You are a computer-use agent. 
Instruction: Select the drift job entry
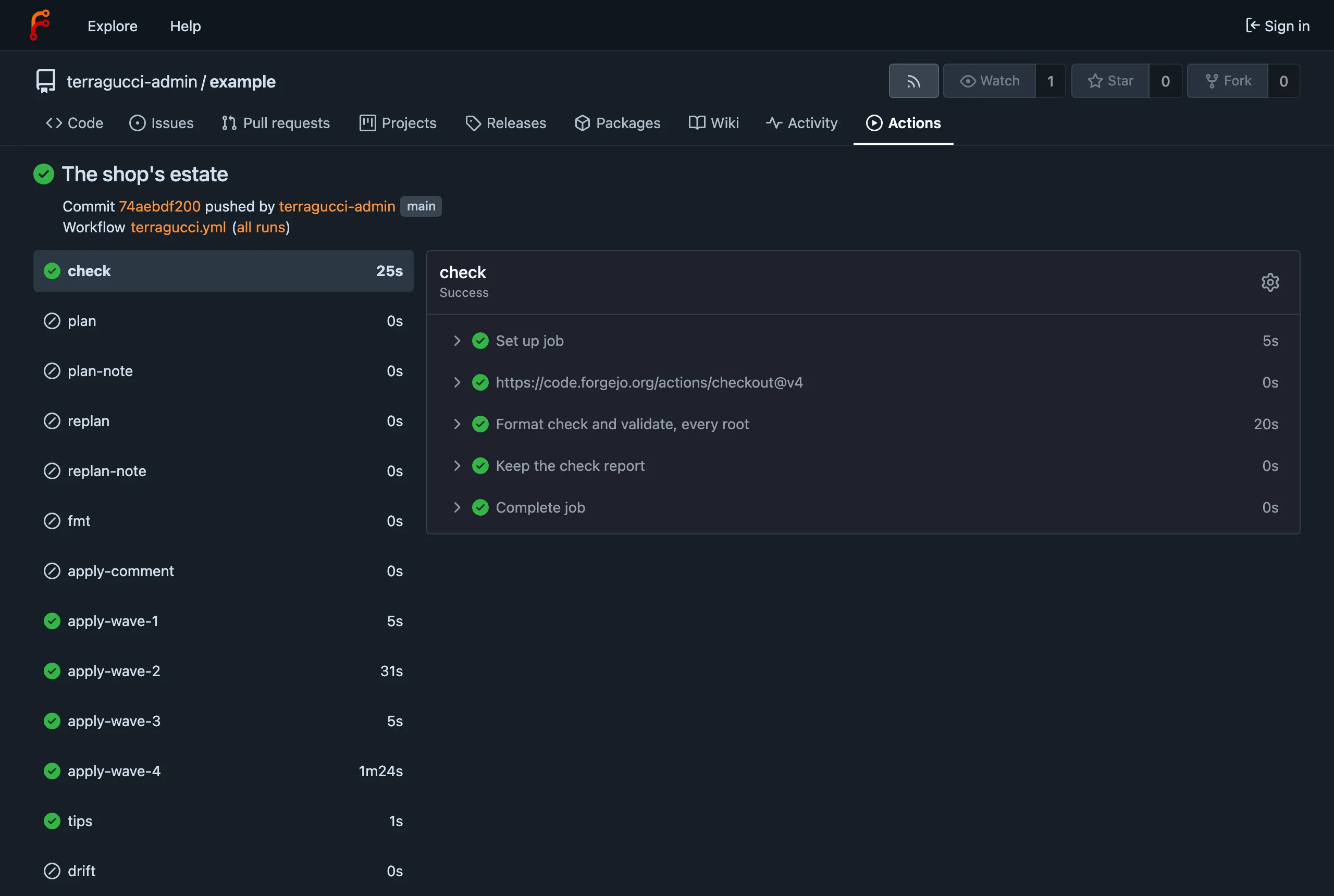[x=224, y=872]
